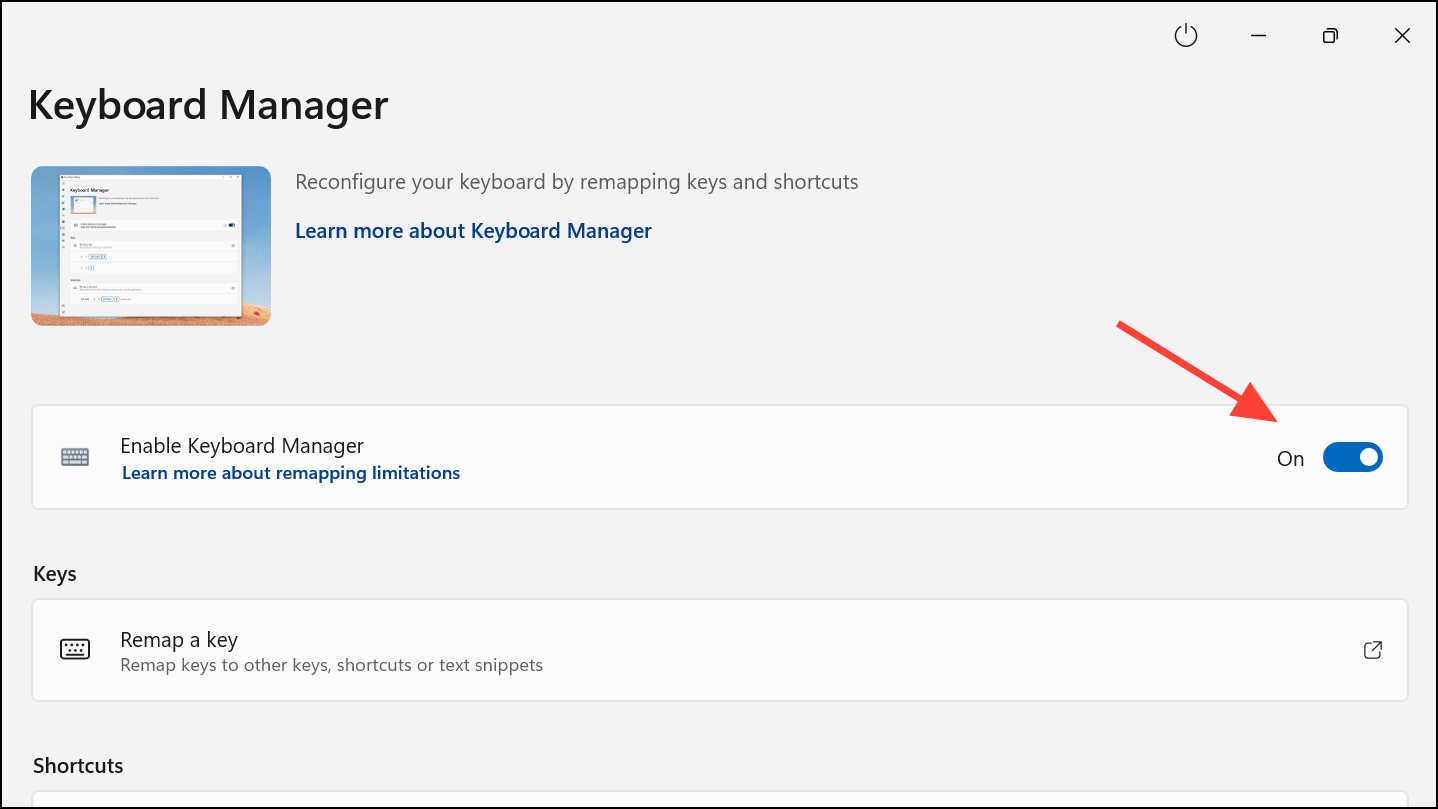This screenshot has height=809, width=1438.
Task: Open Learn more about remapping limitations
Action: point(291,473)
